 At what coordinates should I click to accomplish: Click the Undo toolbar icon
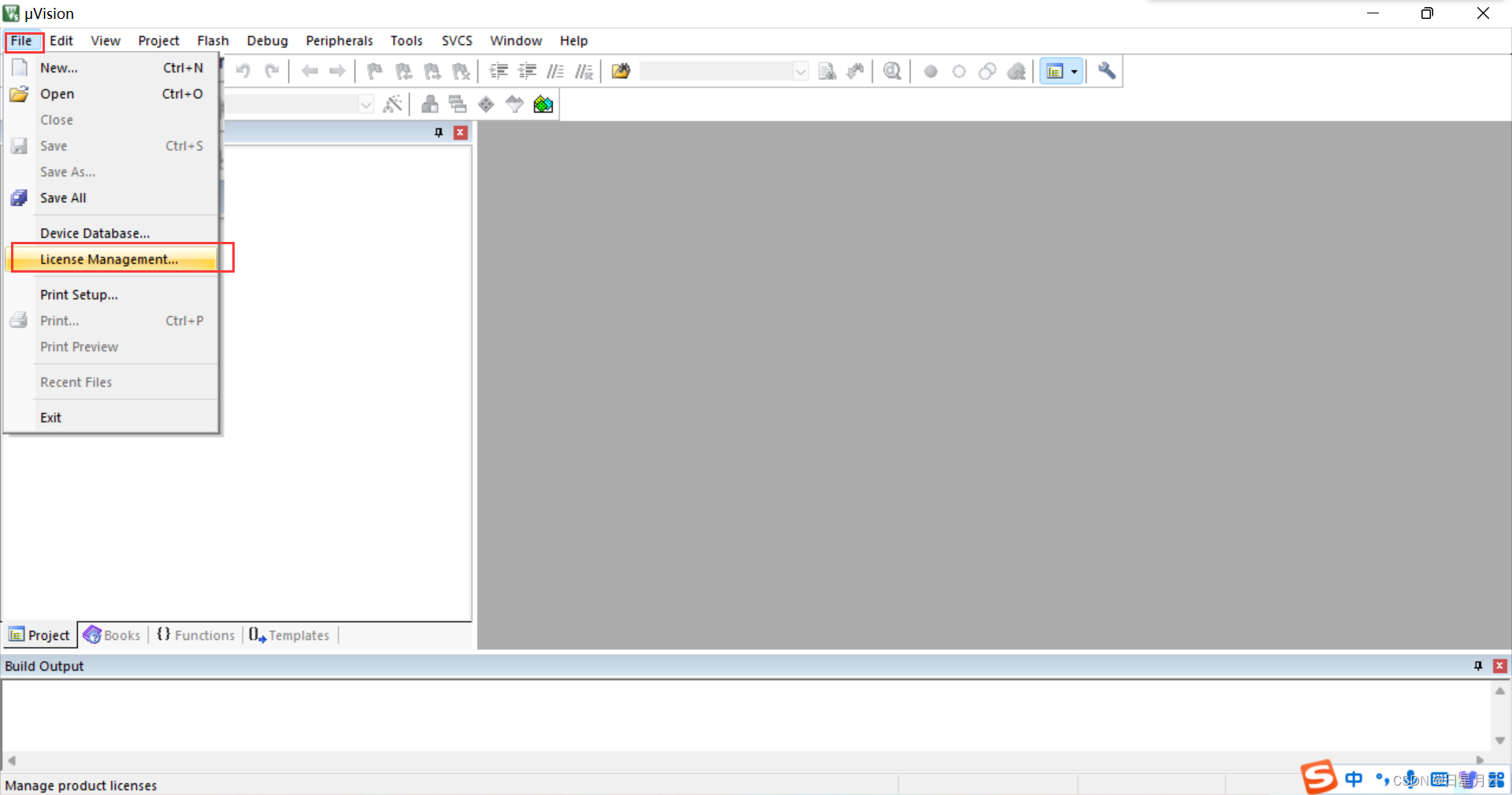(x=243, y=72)
